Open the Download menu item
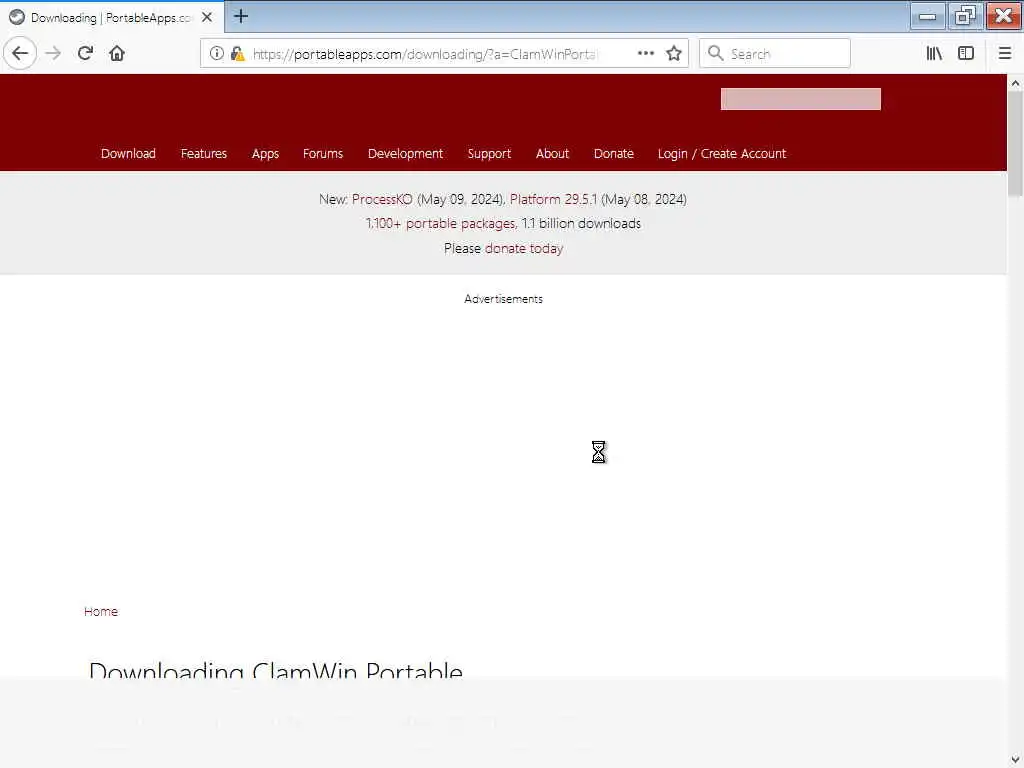Image resolution: width=1024 pixels, height=768 pixels. [x=128, y=153]
